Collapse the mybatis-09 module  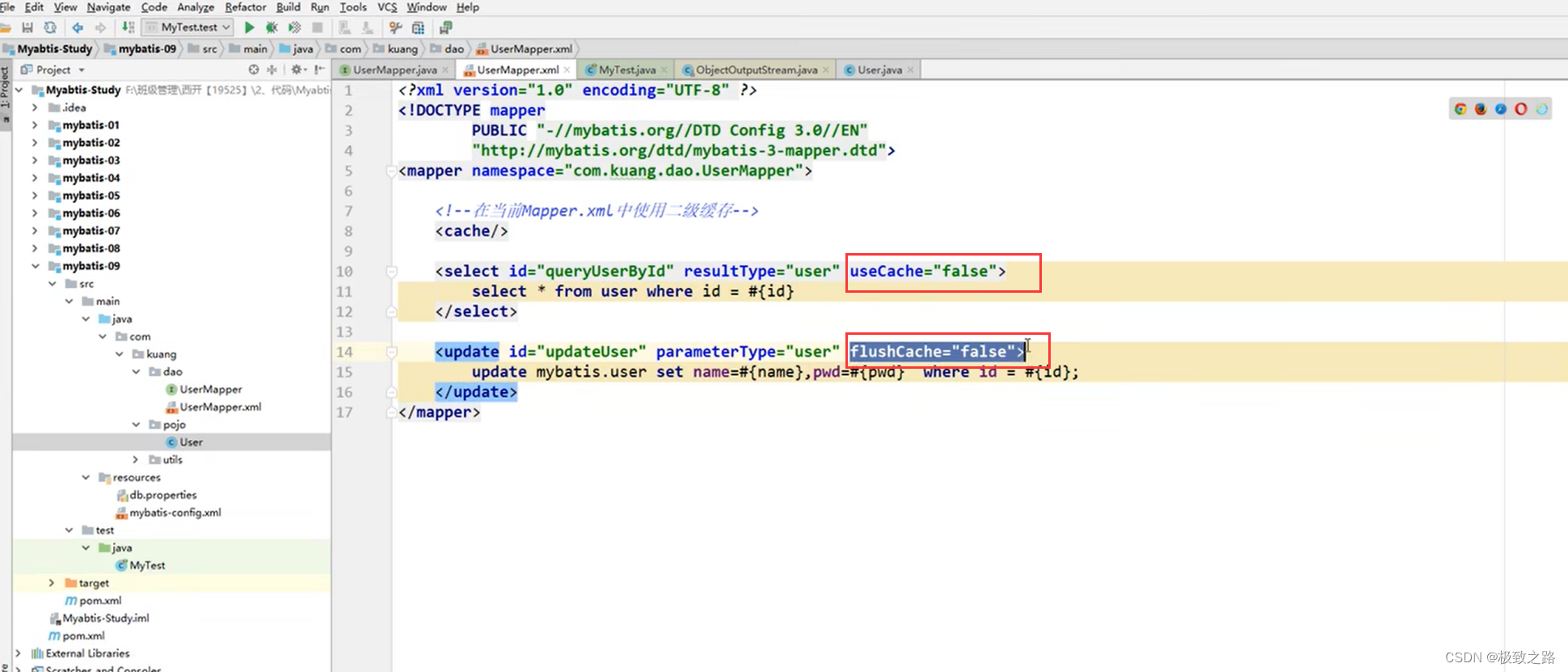coord(35,266)
